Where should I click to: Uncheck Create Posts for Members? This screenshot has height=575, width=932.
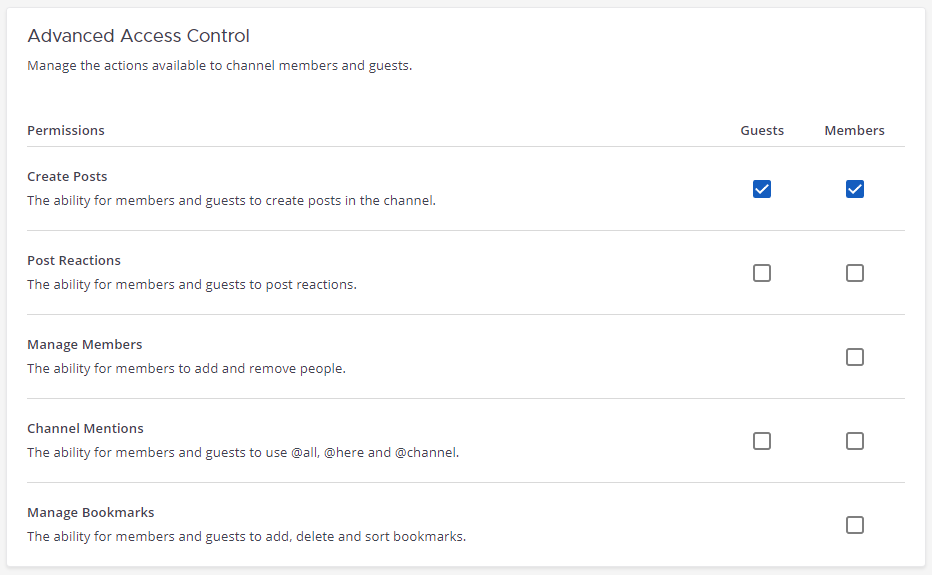[855, 189]
